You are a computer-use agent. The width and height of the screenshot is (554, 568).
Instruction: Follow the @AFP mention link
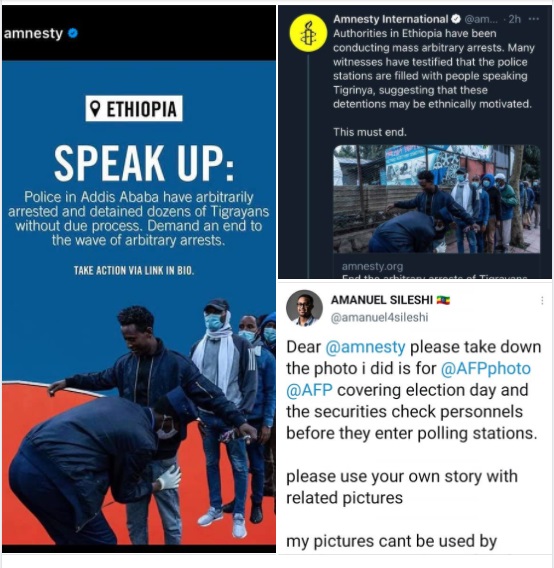coord(309,390)
